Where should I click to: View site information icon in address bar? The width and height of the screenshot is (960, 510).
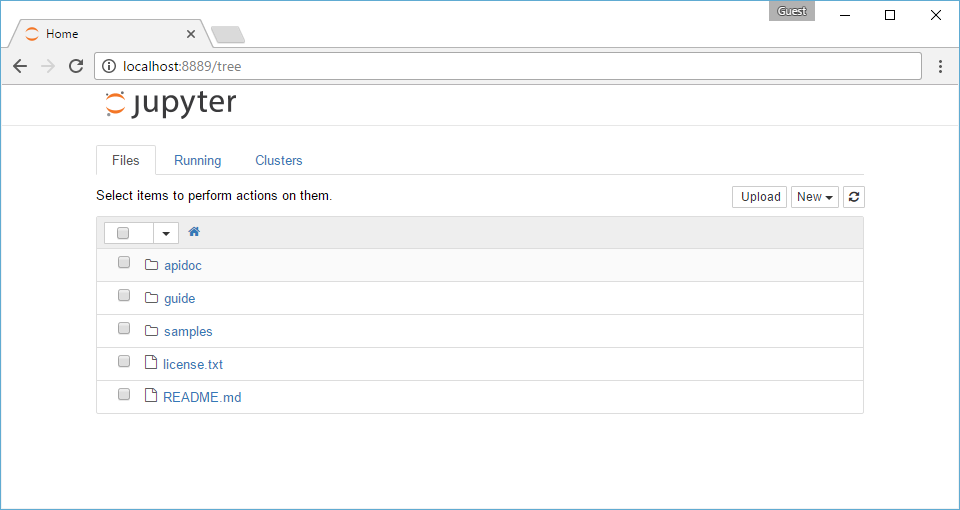[x=109, y=66]
